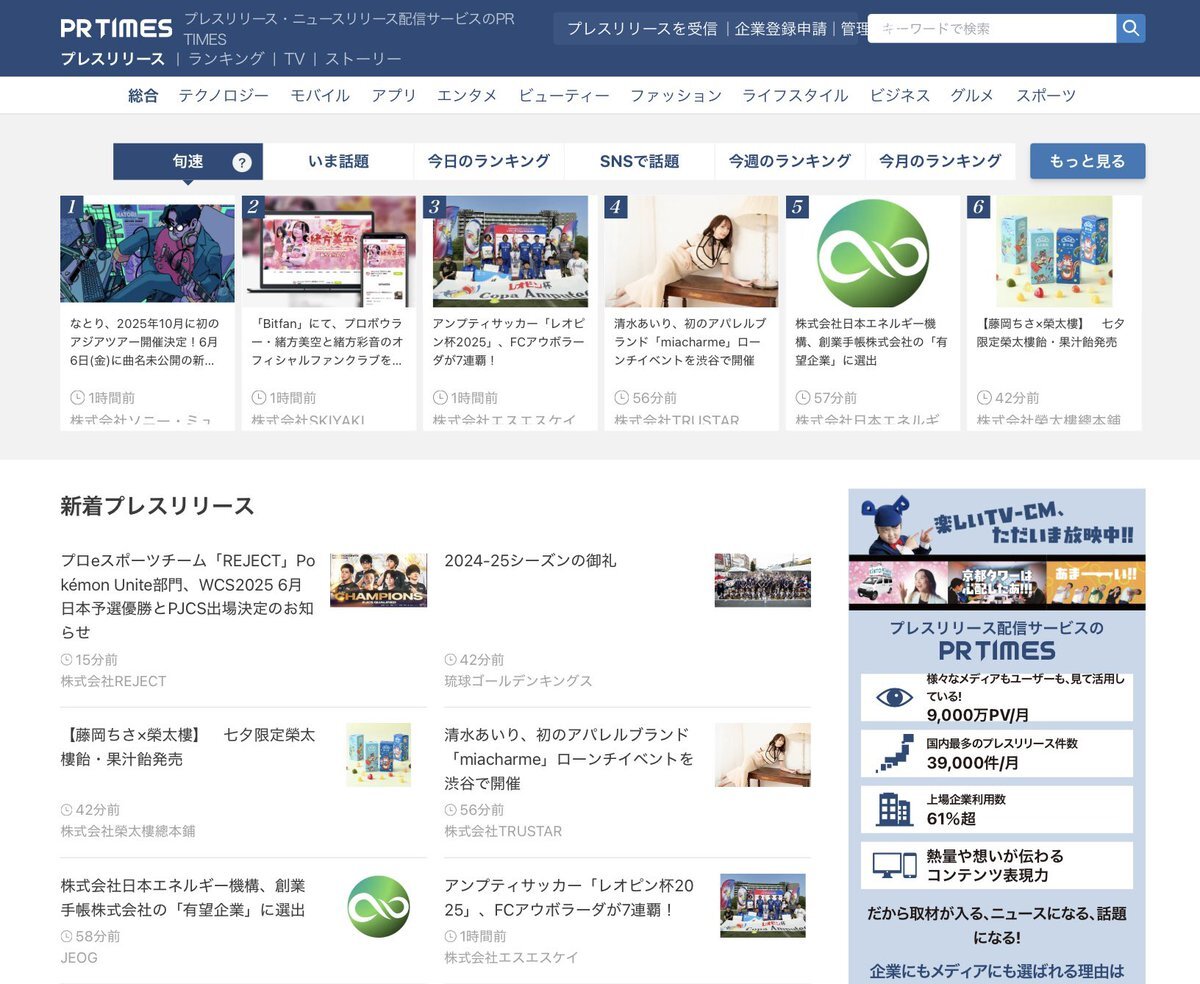Open ストーリー in header nav
This screenshot has height=984, width=1200.
(x=363, y=59)
